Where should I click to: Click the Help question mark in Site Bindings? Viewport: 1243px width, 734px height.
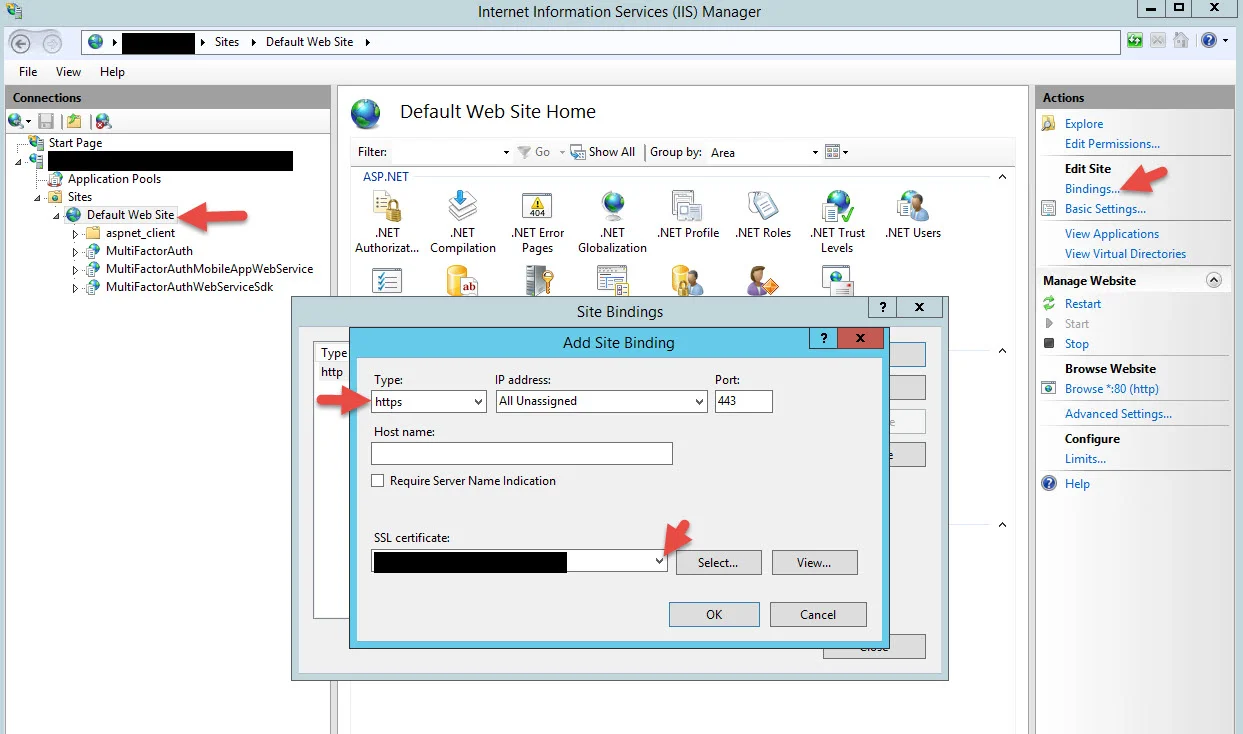[x=883, y=308]
